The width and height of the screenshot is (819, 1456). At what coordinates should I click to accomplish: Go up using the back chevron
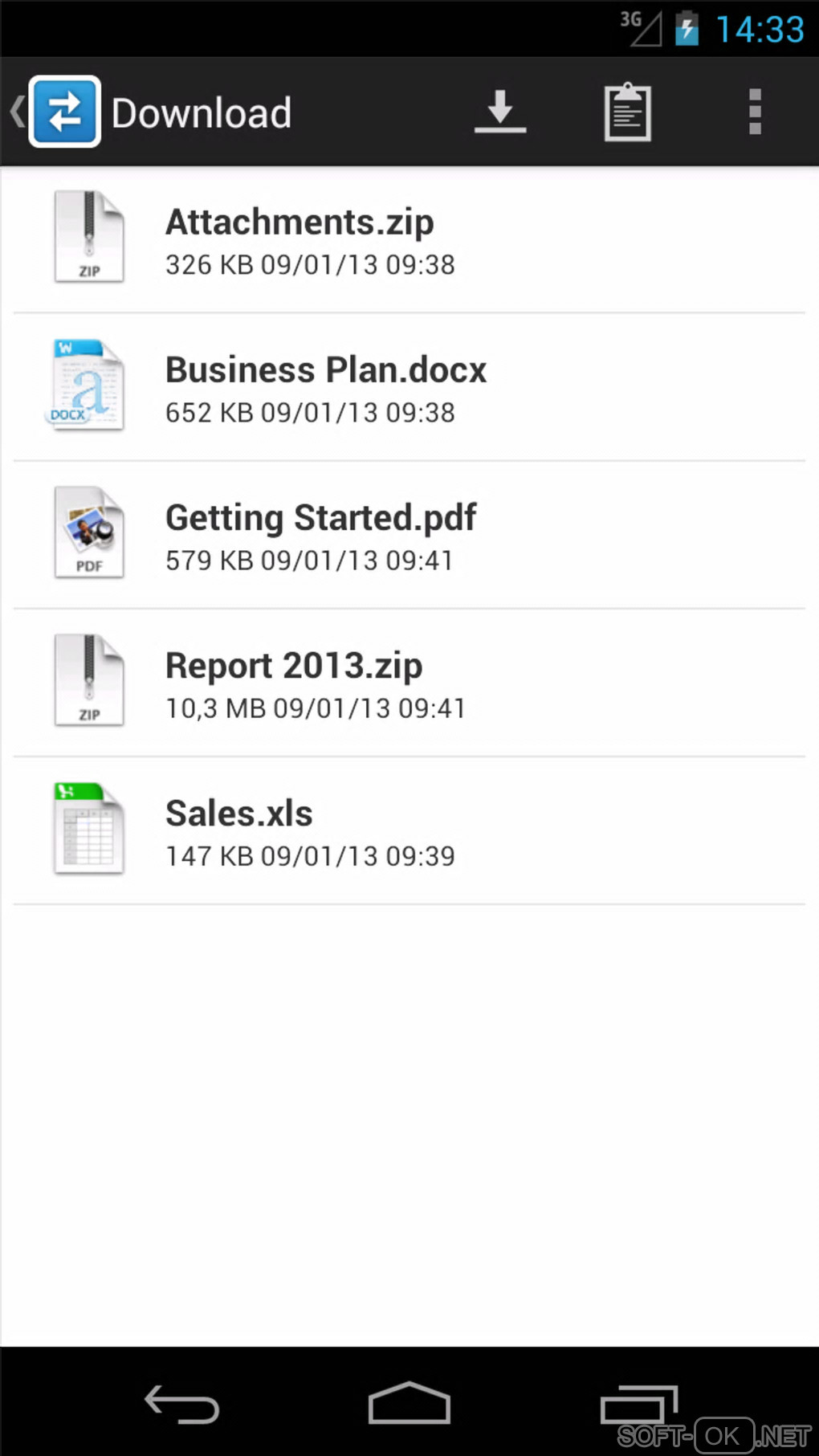pos(16,112)
